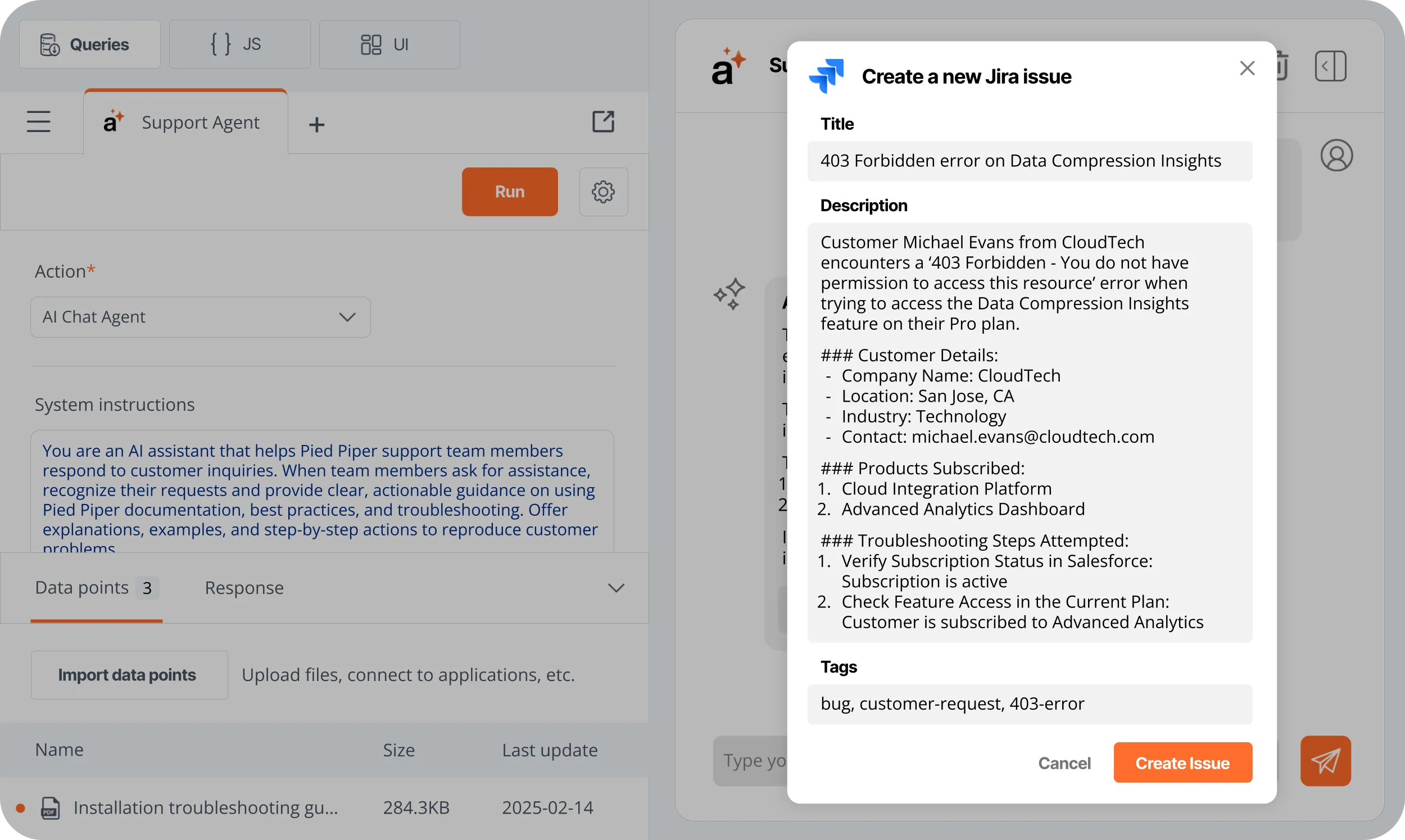Click the open-in-new-window icon

pyautogui.click(x=603, y=122)
